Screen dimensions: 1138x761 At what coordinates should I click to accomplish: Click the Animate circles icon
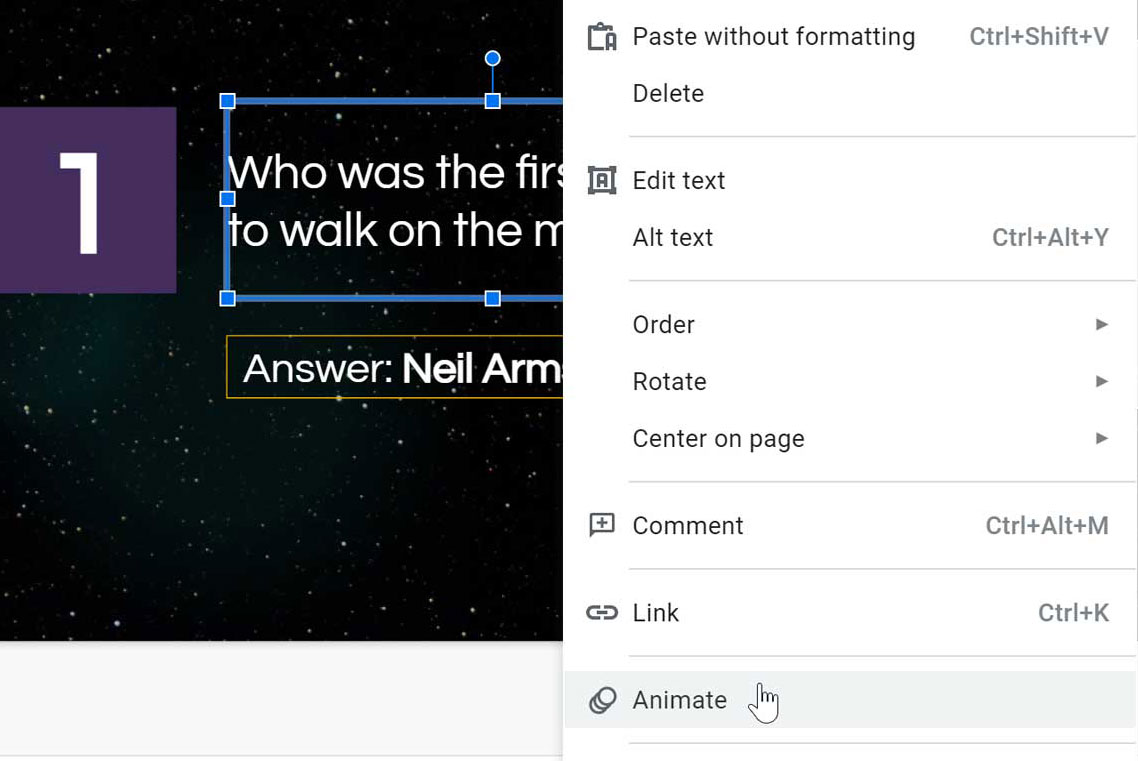pos(601,700)
